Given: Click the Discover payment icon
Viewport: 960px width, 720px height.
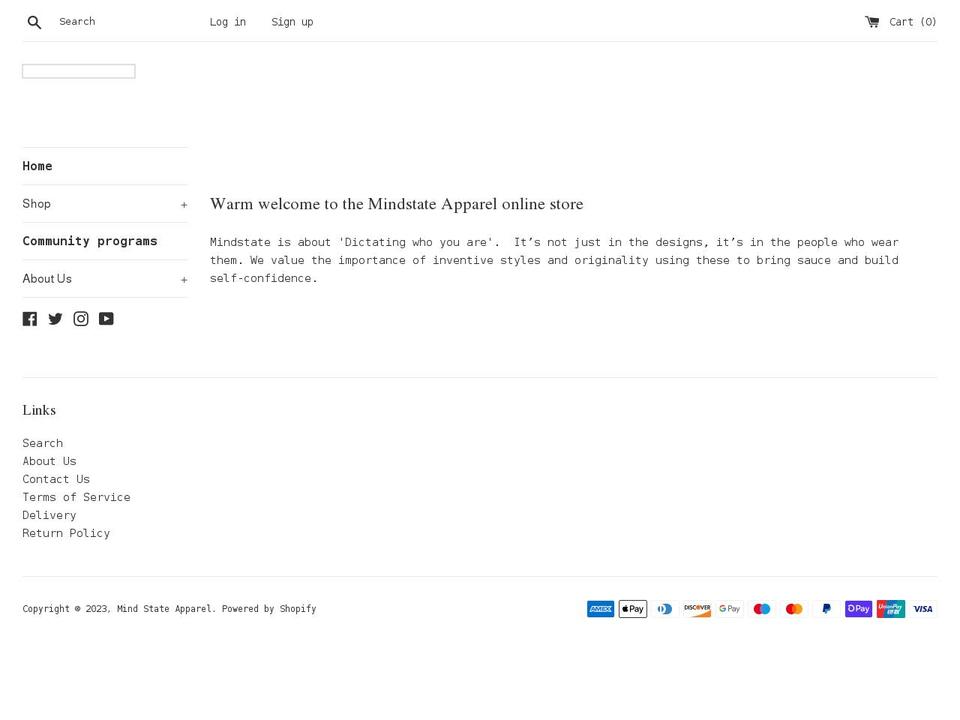Looking at the screenshot, I should pos(697,609).
